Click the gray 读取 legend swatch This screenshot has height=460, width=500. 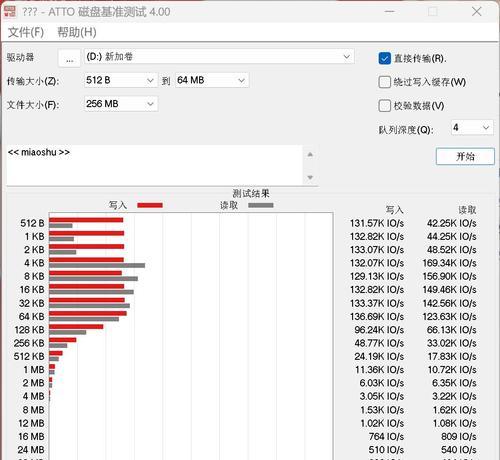[x=261, y=205]
